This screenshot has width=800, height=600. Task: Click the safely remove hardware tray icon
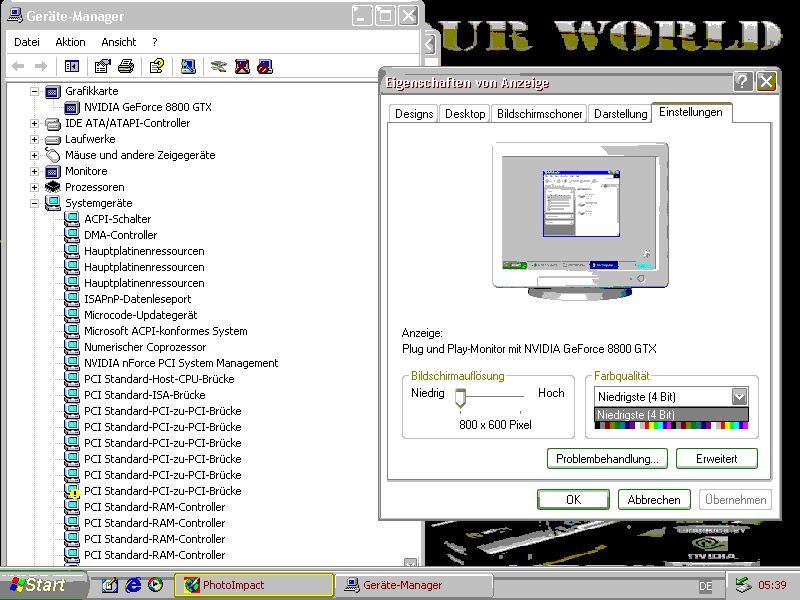point(743,585)
